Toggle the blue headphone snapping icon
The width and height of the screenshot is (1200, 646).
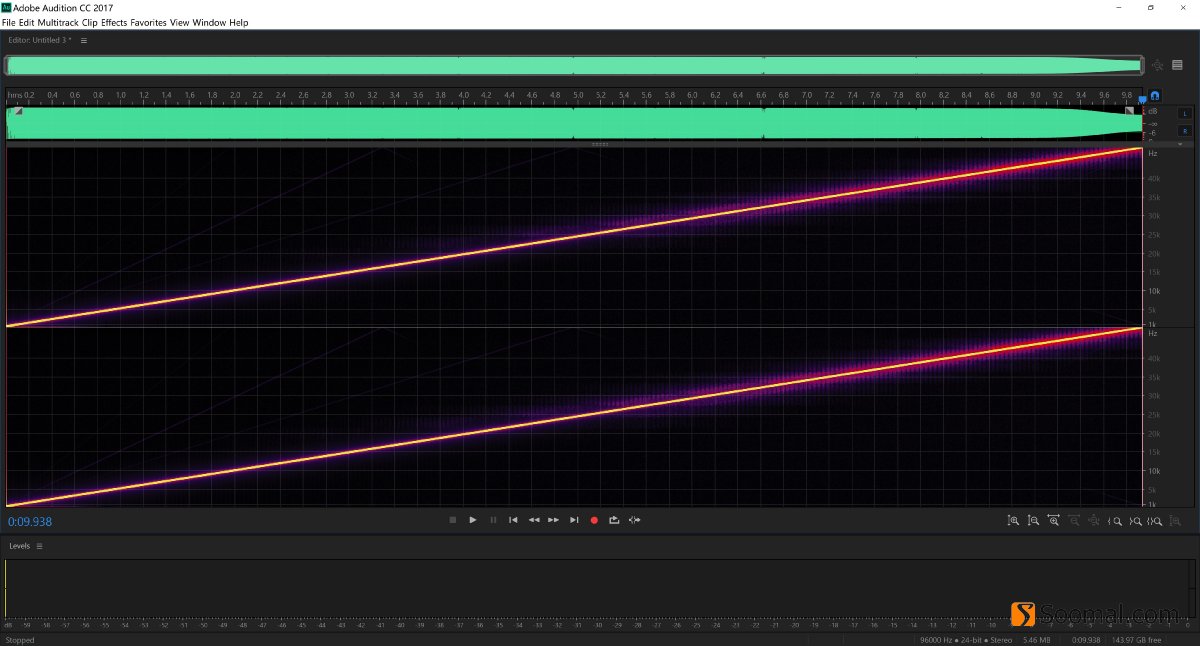pos(1155,96)
